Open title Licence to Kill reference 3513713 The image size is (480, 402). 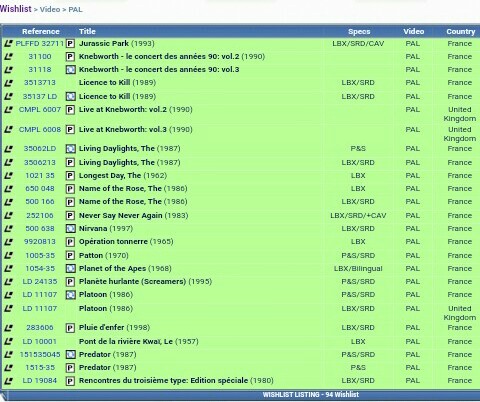[x=104, y=83]
